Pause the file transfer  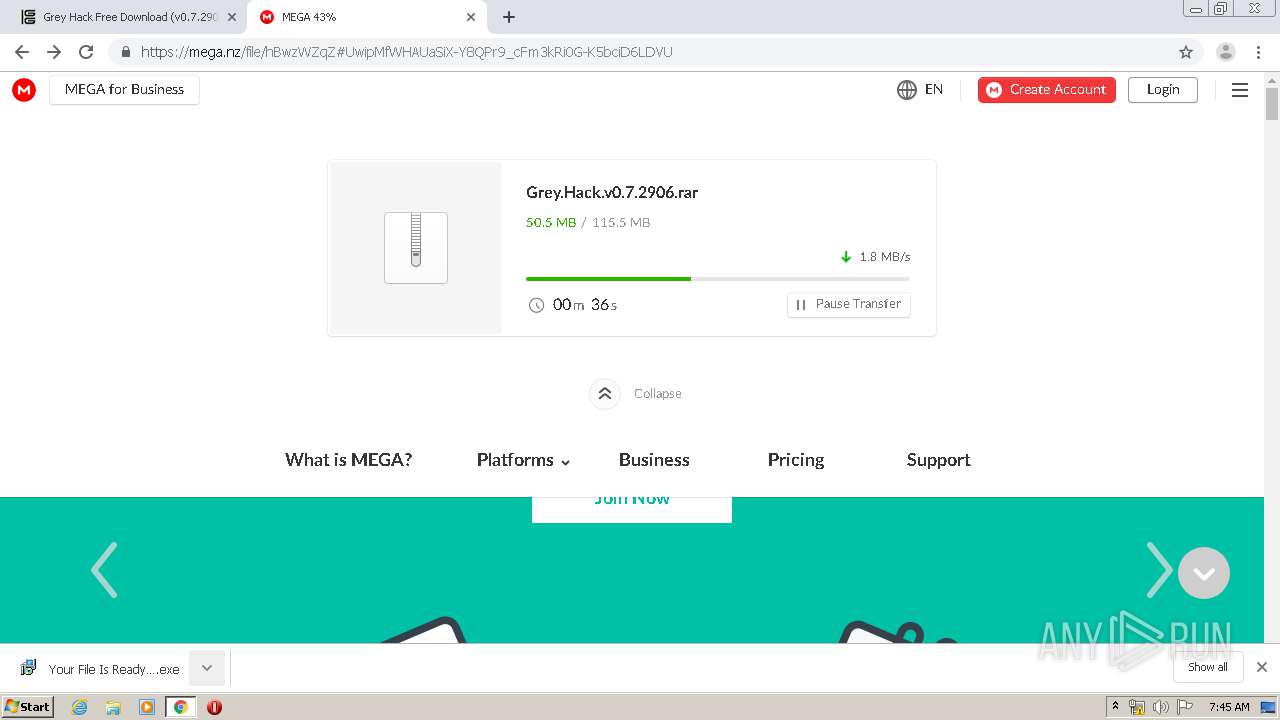849,304
